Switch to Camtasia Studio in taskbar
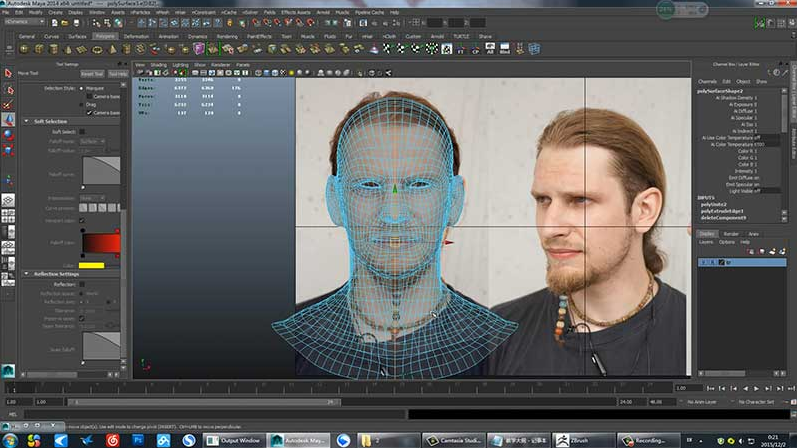This screenshot has height=448, width=797. 454,440
